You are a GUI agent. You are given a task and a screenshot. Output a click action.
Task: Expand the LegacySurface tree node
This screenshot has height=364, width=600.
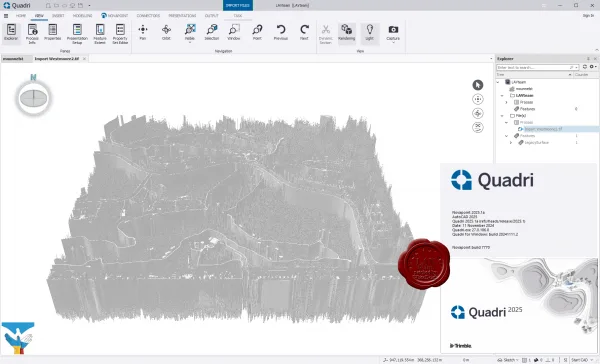coord(510,142)
